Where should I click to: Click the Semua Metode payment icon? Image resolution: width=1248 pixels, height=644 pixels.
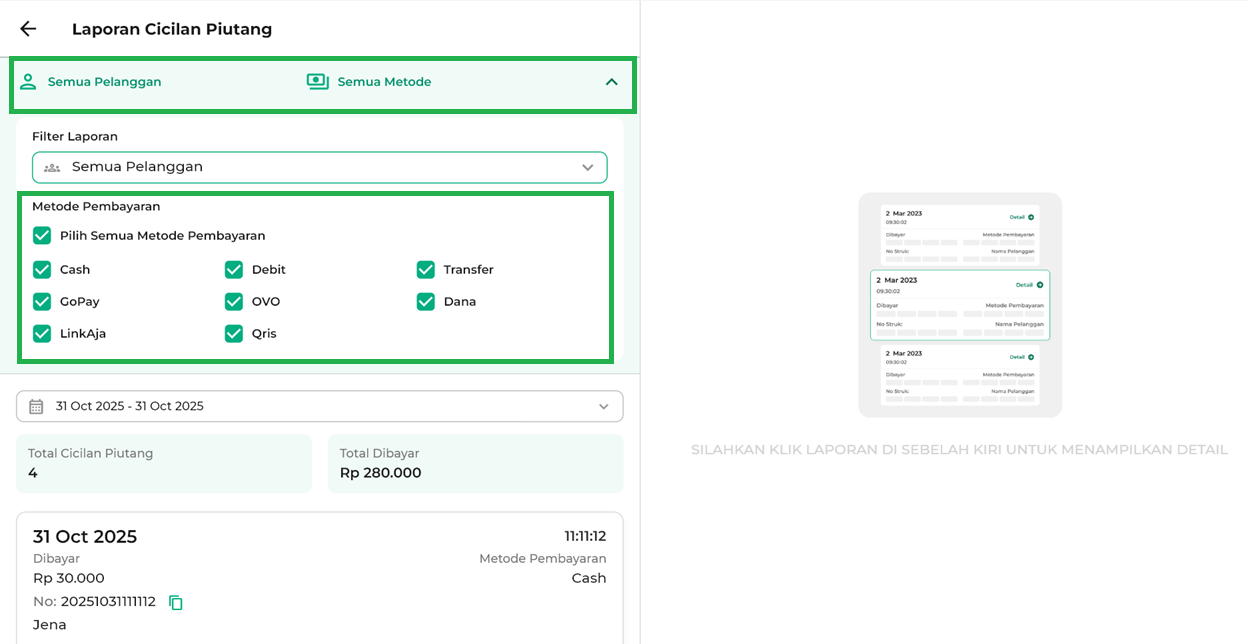pyautogui.click(x=318, y=82)
